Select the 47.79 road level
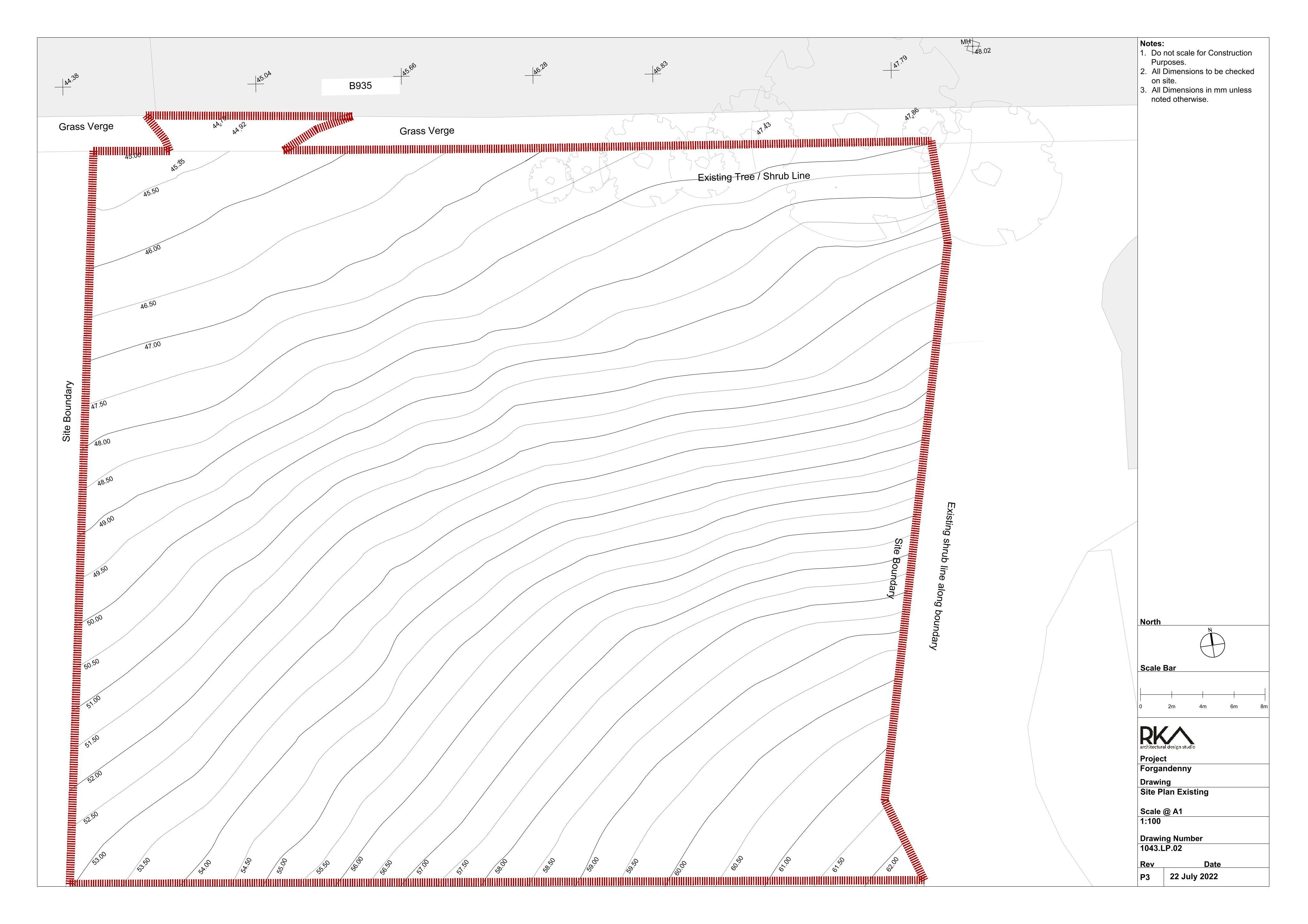 [x=900, y=62]
